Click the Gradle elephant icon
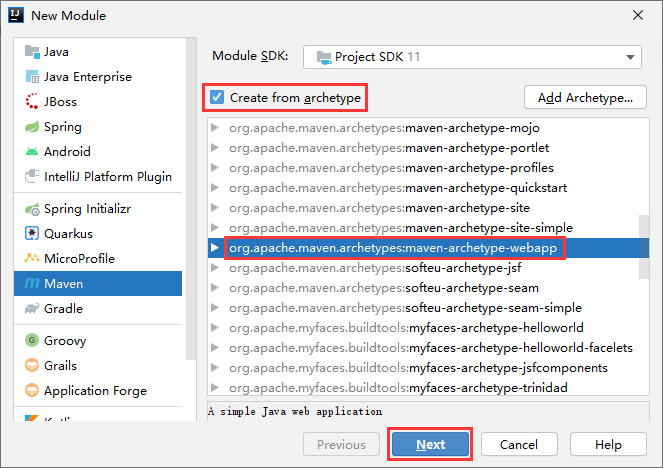The height and width of the screenshot is (468, 663). (32, 309)
